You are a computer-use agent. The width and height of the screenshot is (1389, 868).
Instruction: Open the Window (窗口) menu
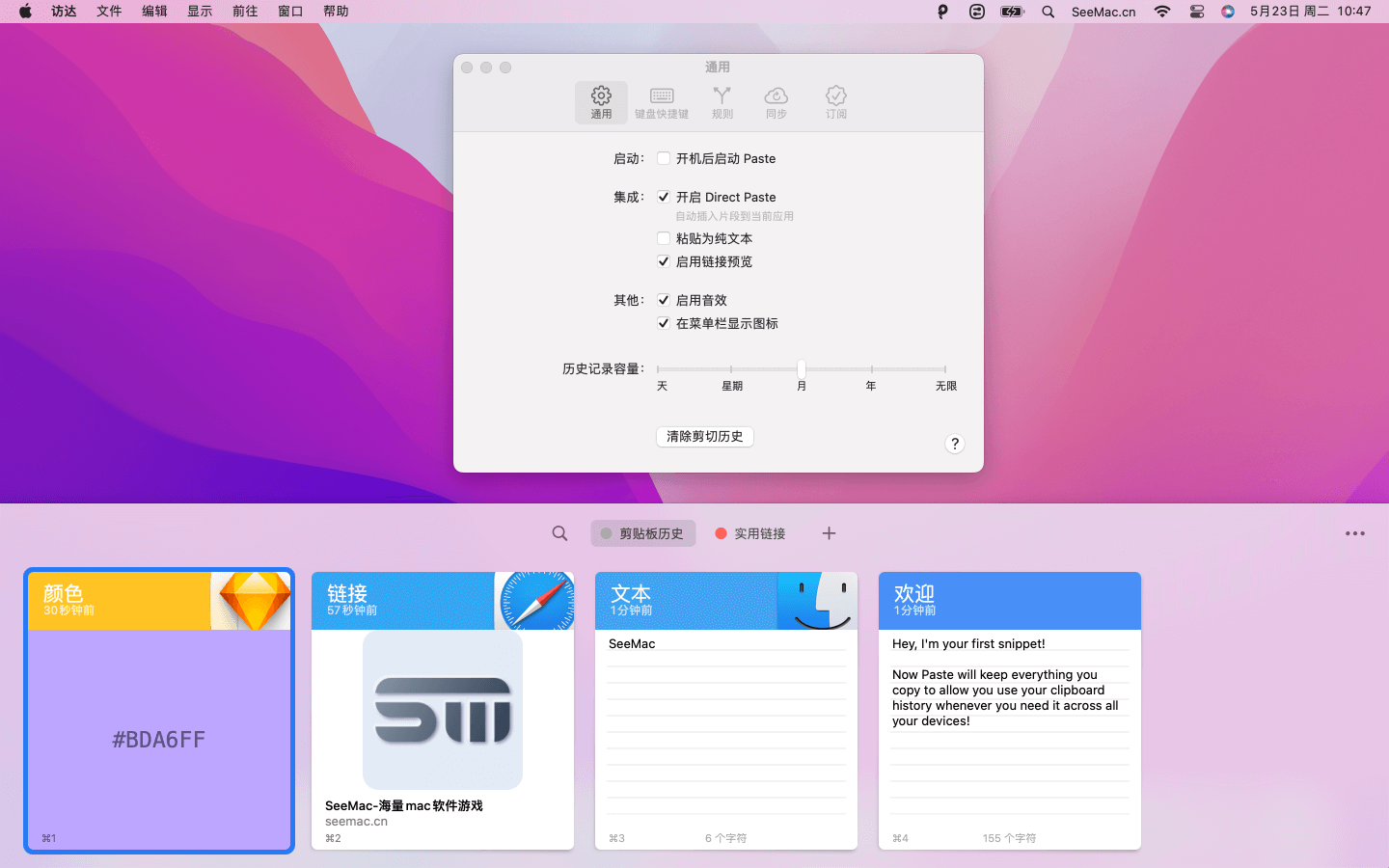290,12
